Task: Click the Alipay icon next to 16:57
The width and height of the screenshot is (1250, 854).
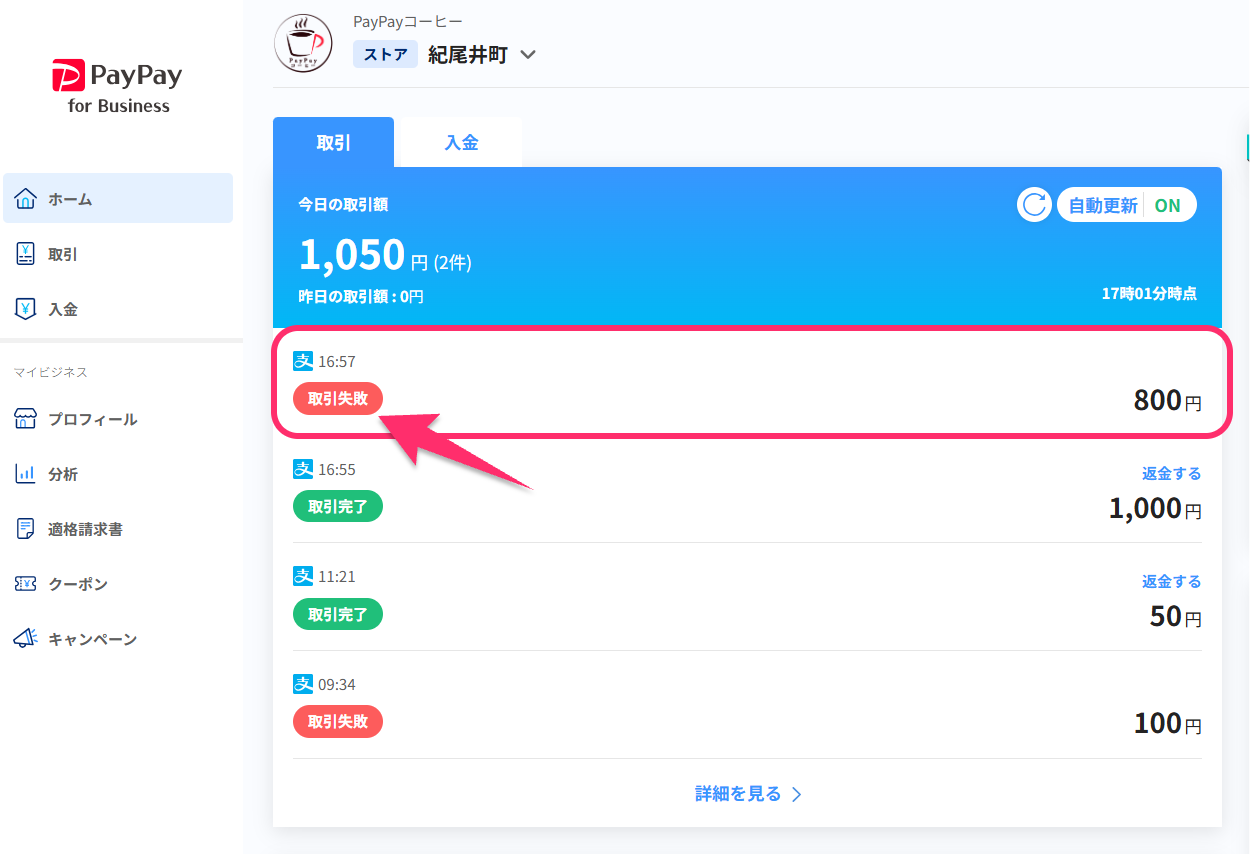Action: (303, 361)
